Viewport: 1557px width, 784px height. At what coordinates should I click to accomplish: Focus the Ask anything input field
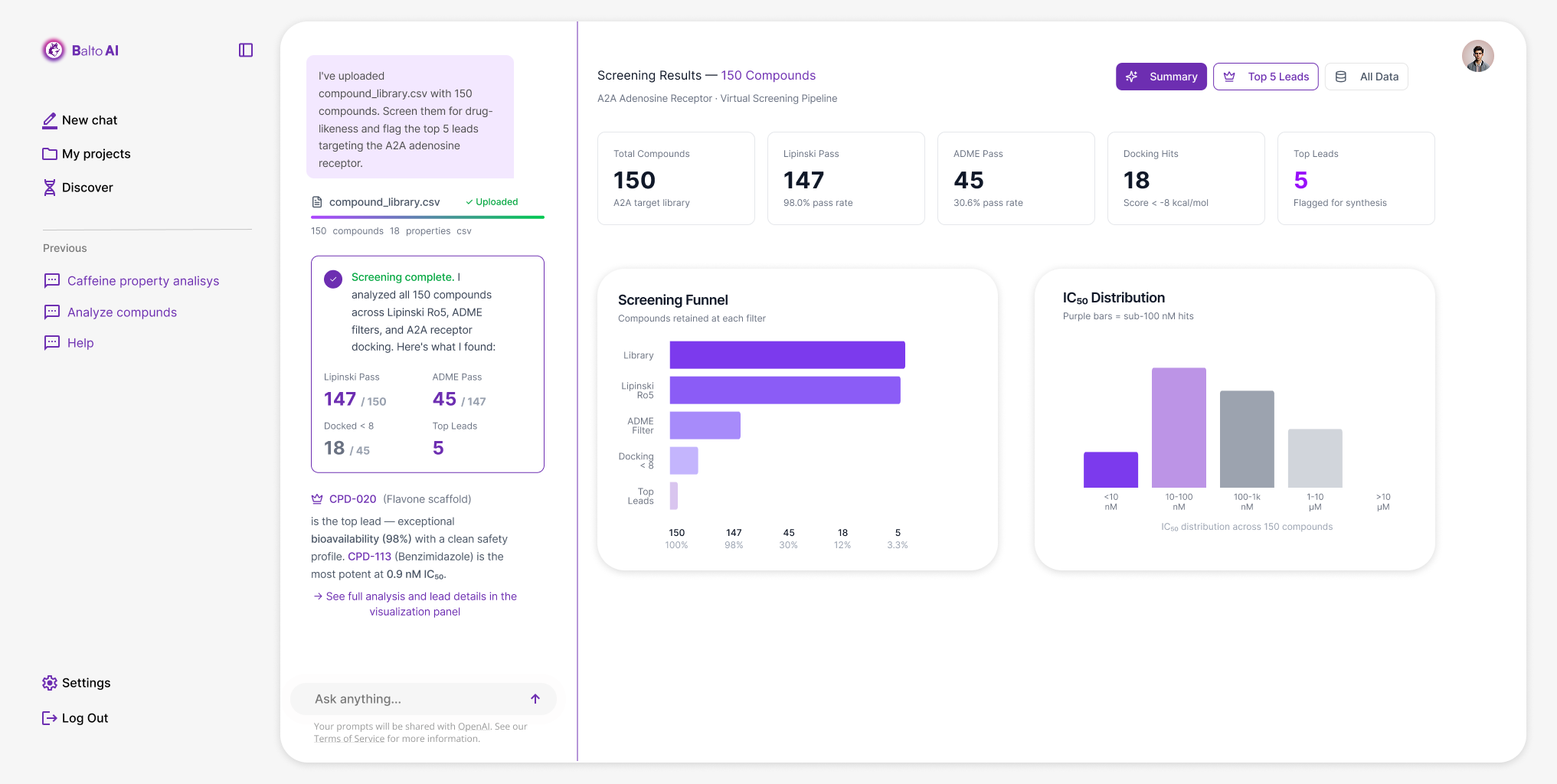[x=414, y=699]
